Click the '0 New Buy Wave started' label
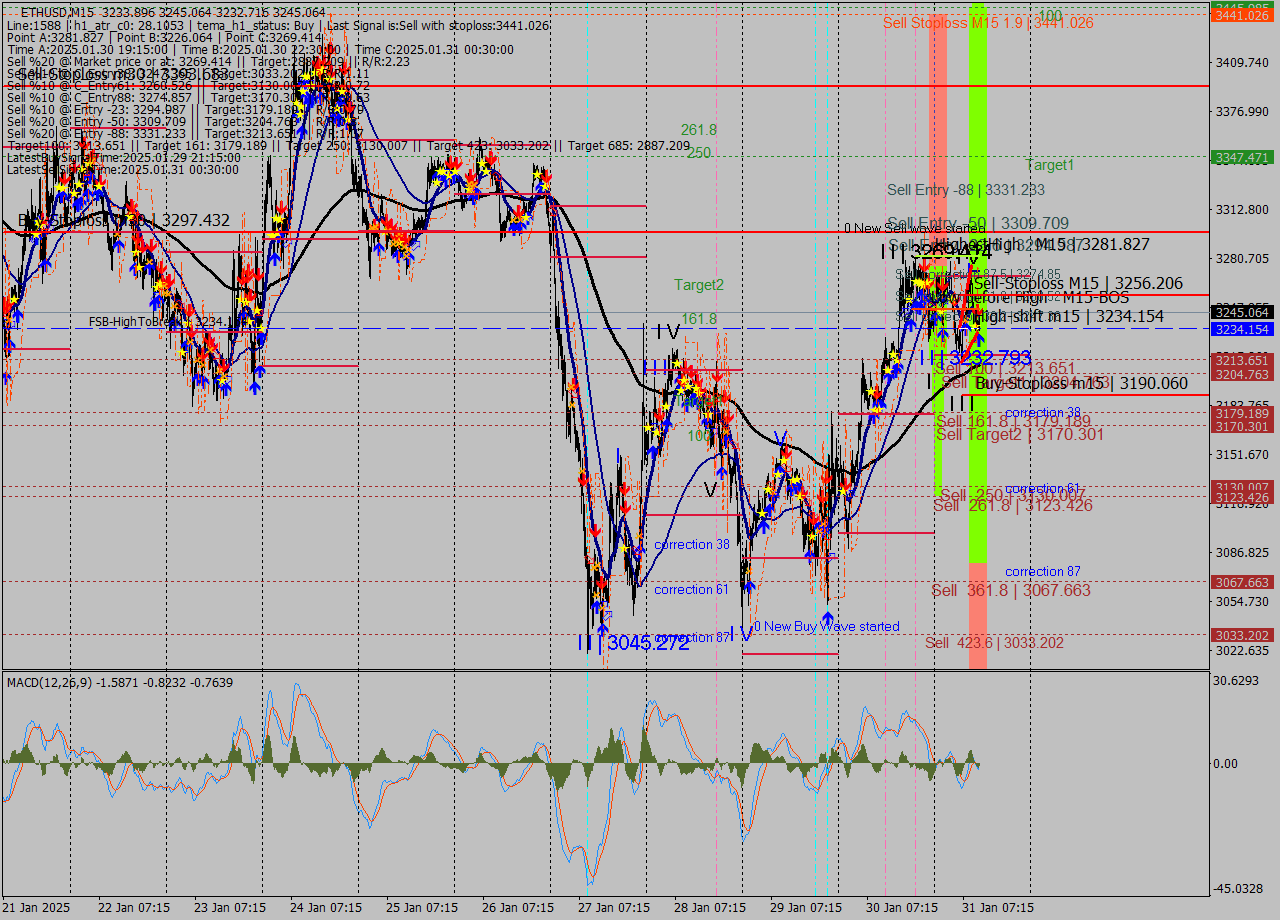The width and height of the screenshot is (1280, 920). pos(826,627)
